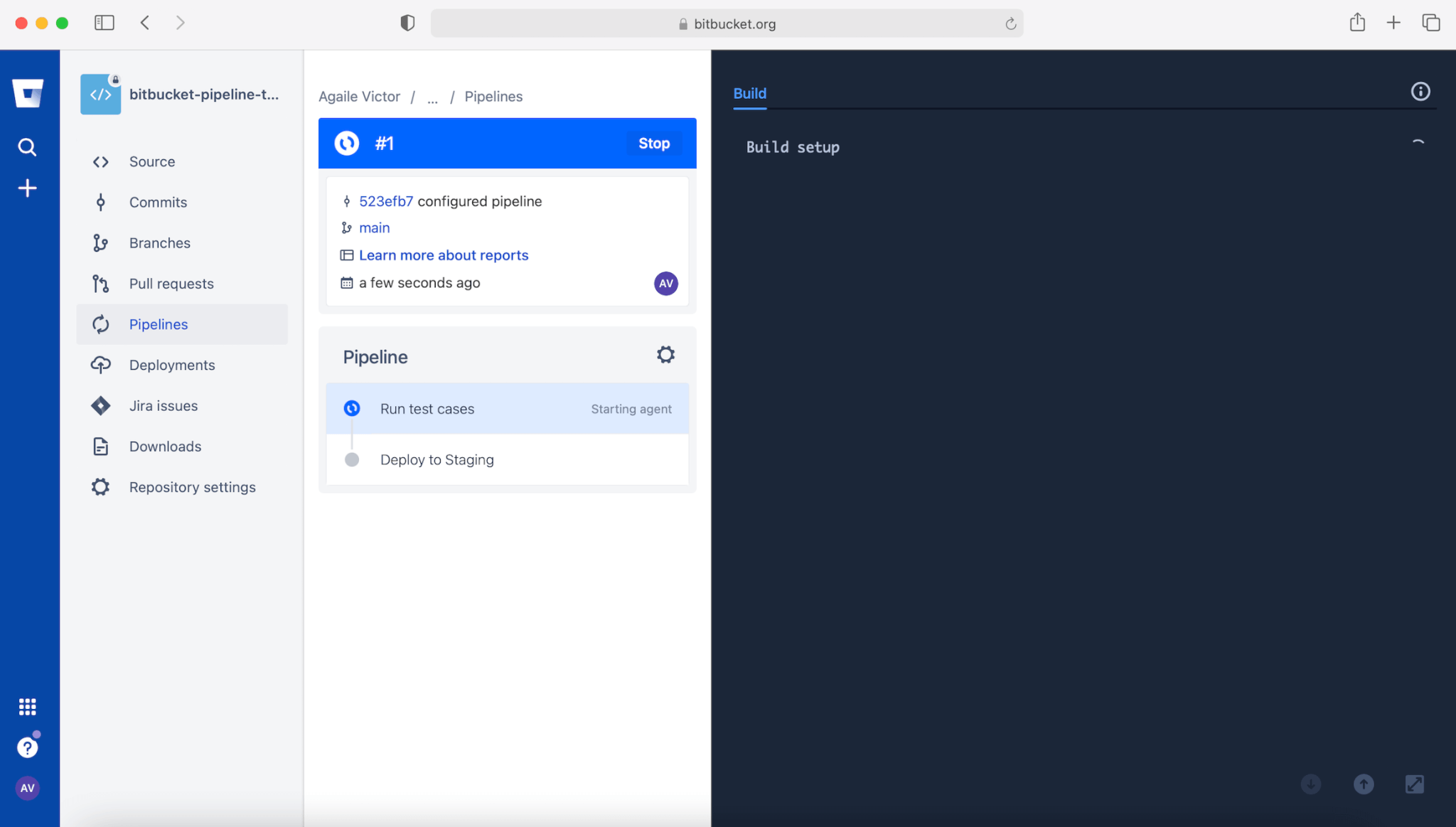Open the app switcher grid icon
1456x827 pixels.
pos(27,706)
